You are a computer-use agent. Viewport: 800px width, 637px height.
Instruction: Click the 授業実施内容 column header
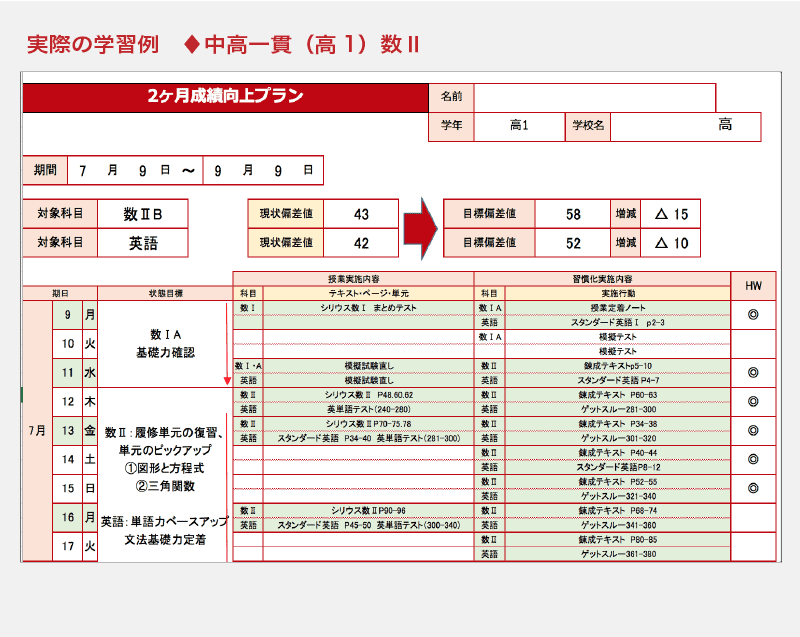(353, 279)
